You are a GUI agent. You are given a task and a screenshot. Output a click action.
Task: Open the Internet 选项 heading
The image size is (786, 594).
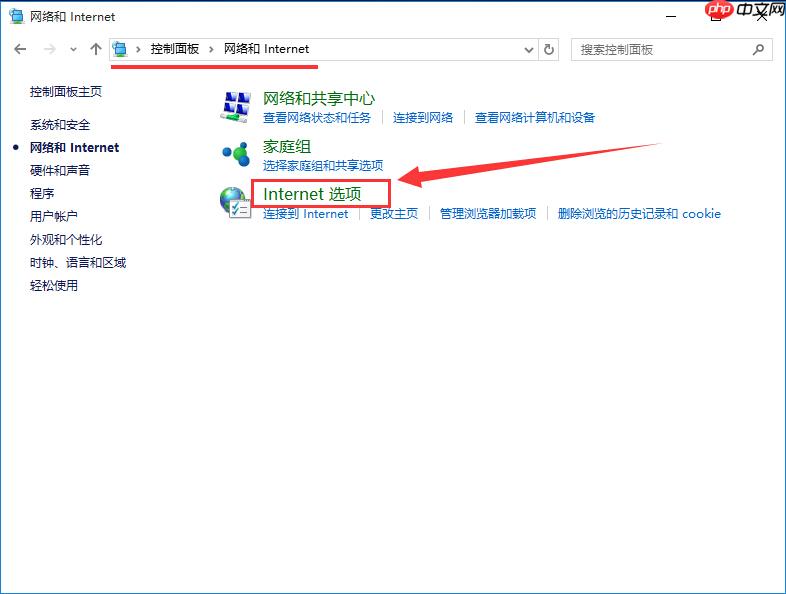point(312,194)
